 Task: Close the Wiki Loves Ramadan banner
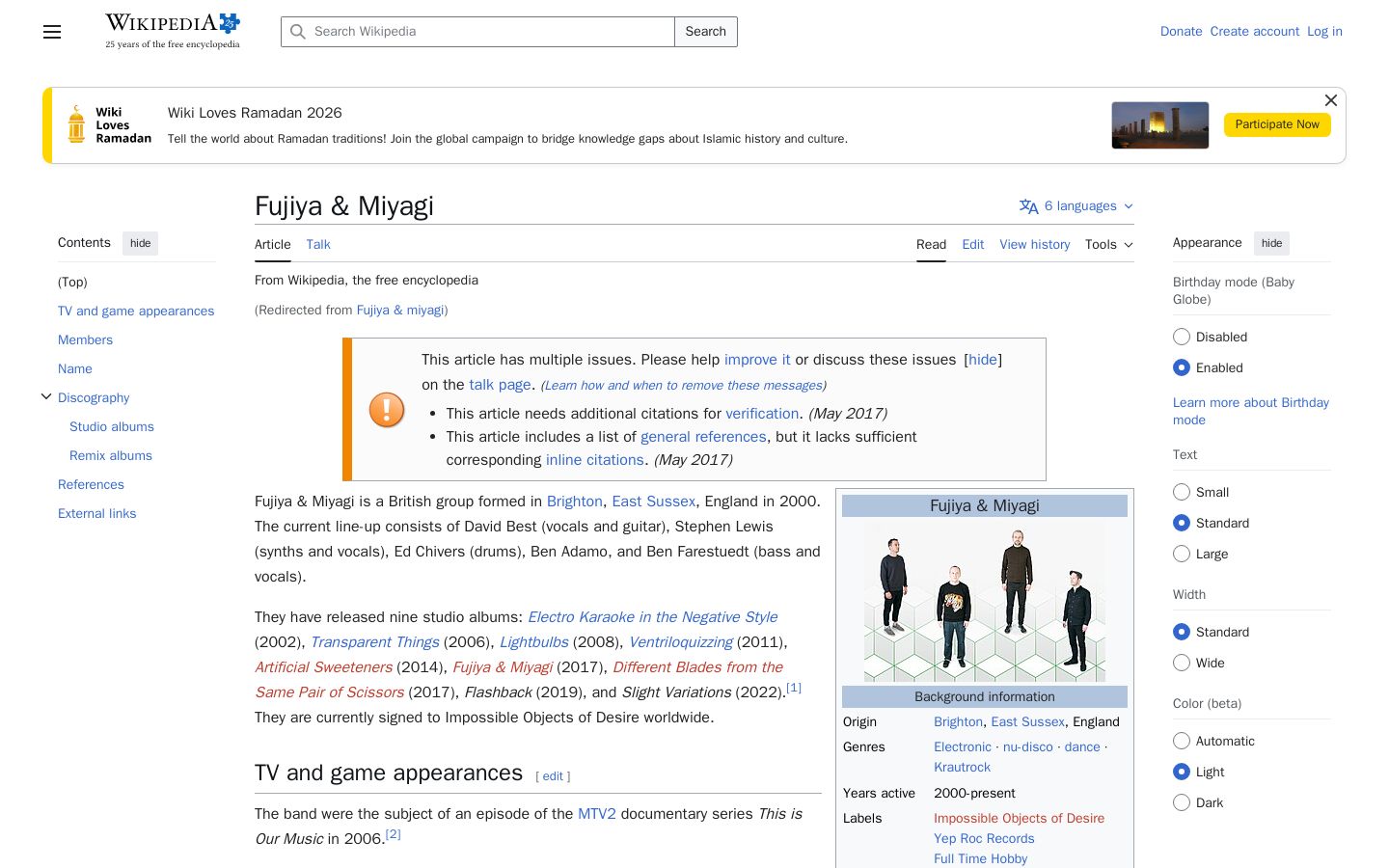[1331, 100]
